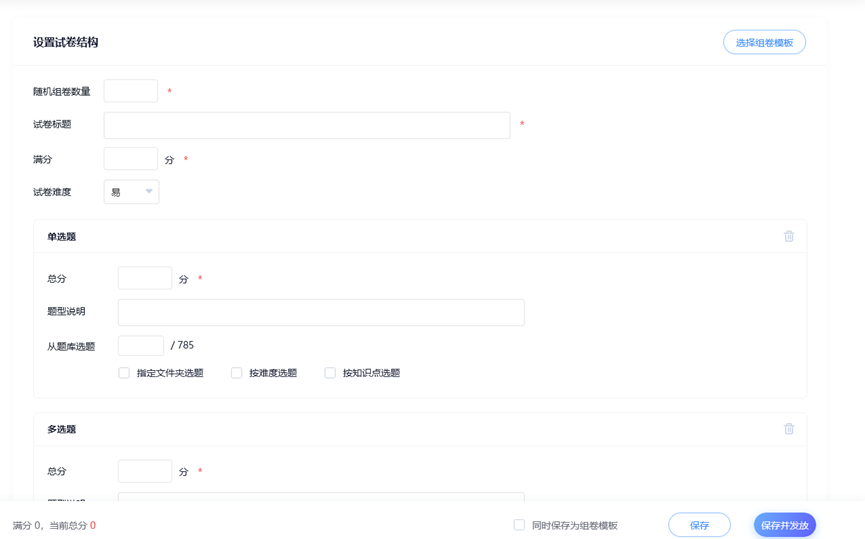Click the 多选题 section title

click(61, 429)
